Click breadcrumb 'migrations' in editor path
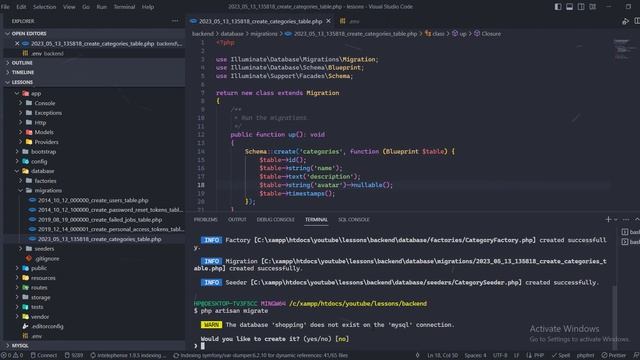The image size is (640, 360). click(x=264, y=34)
